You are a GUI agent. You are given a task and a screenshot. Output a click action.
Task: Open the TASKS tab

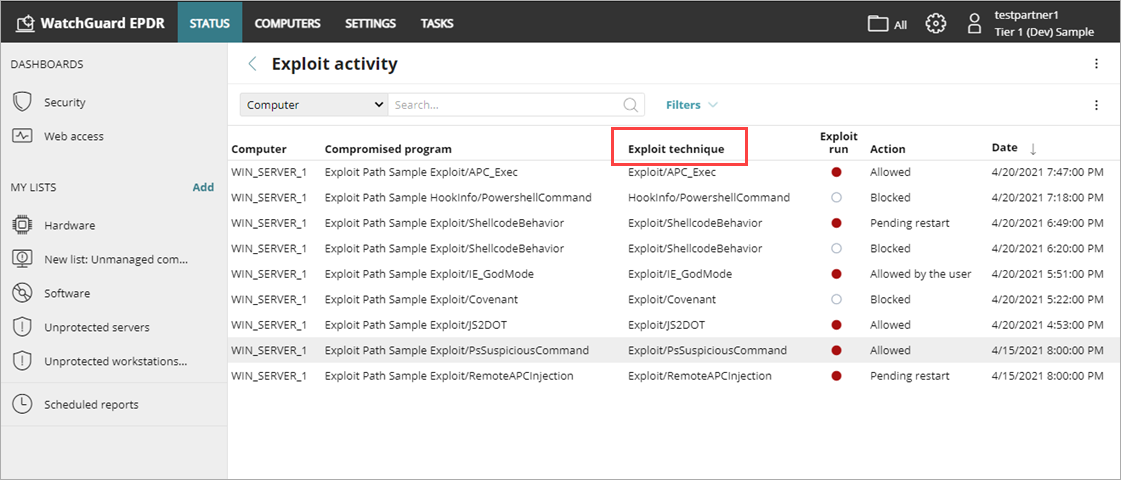click(436, 23)
